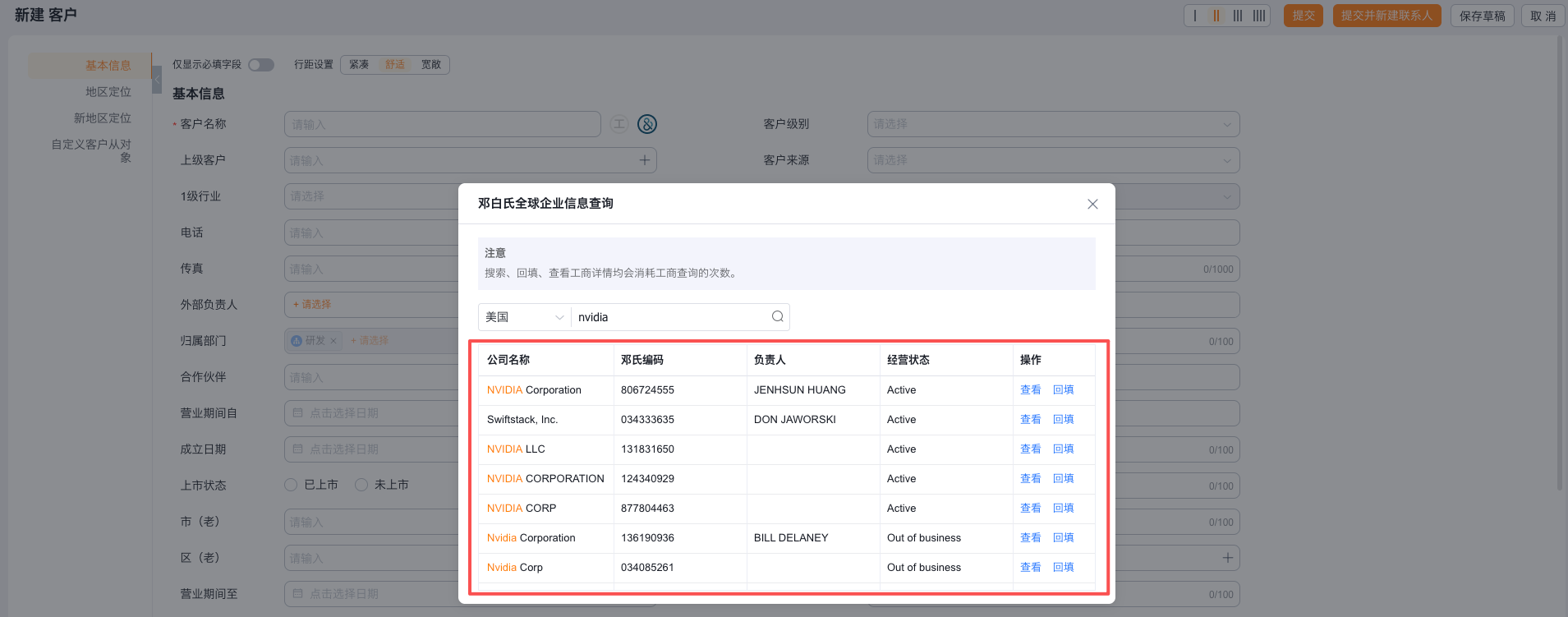Close the 邓白氏全球企业信息查询 dialog

click(1092, 204)
